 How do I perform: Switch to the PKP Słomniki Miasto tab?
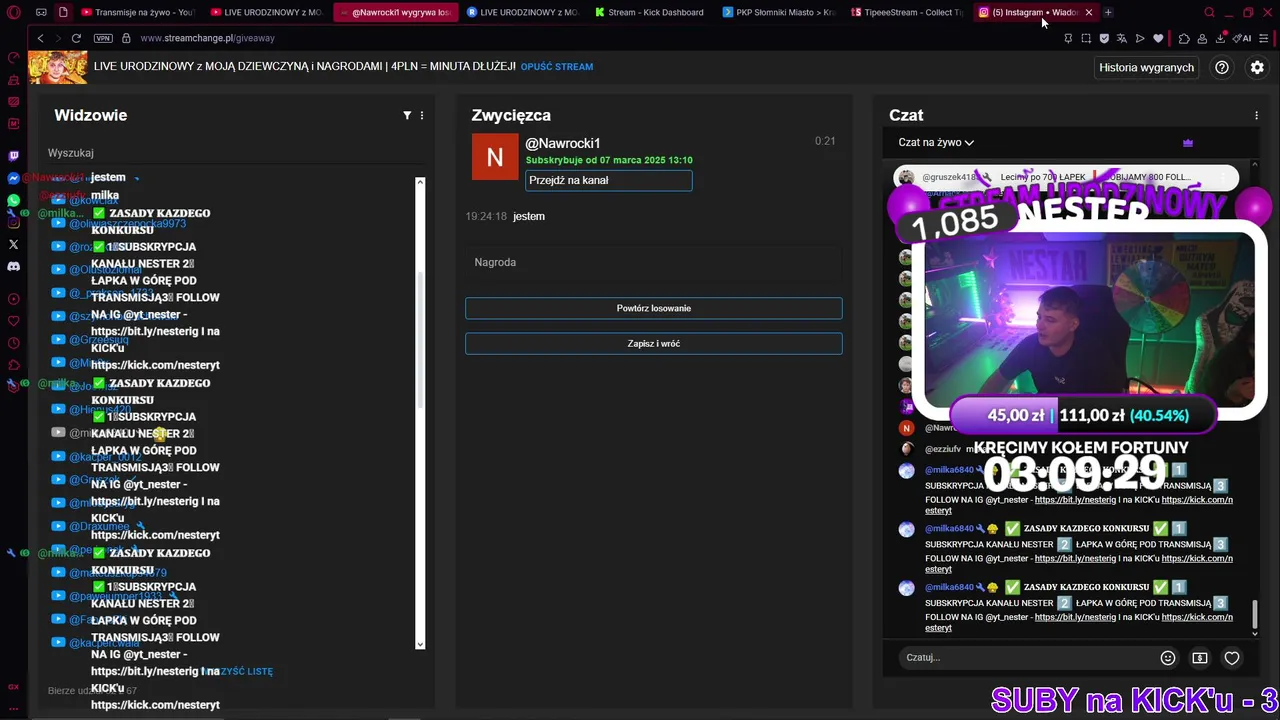tap(778, 12)
